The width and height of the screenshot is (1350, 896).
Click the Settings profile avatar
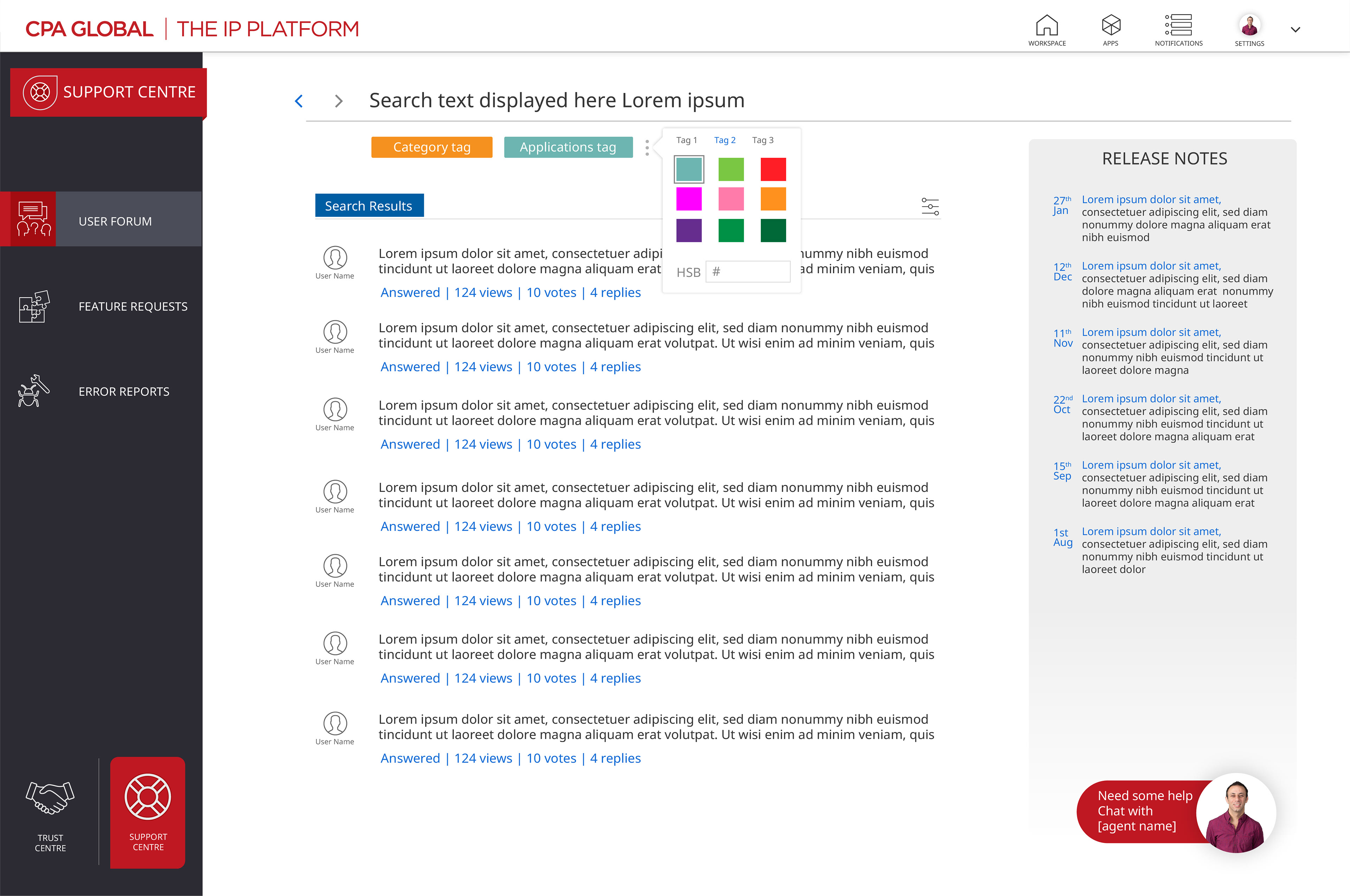(x=1249, y=26)
